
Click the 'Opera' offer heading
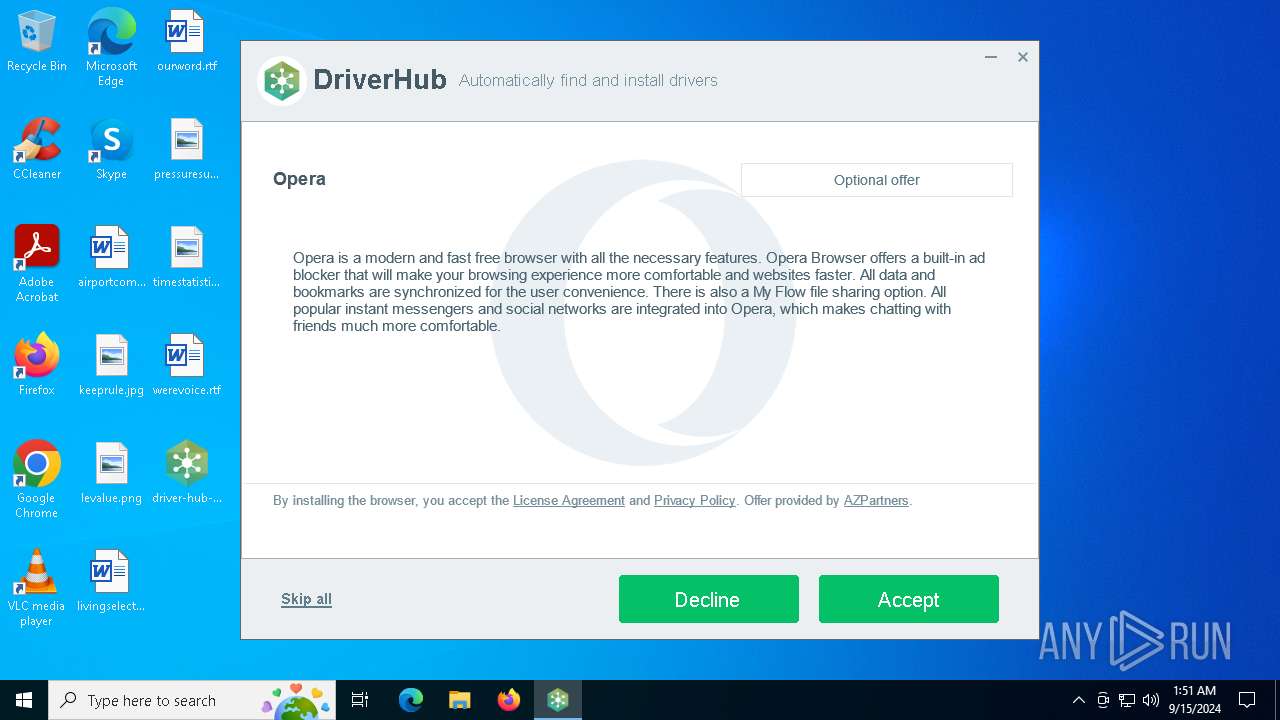coord(299,179)
